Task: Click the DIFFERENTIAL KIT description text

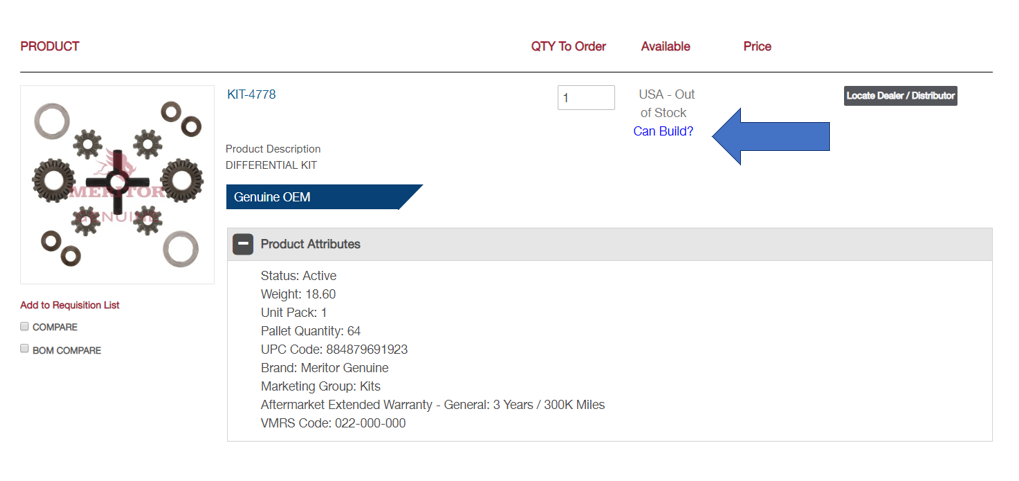Action: point(271,165)
